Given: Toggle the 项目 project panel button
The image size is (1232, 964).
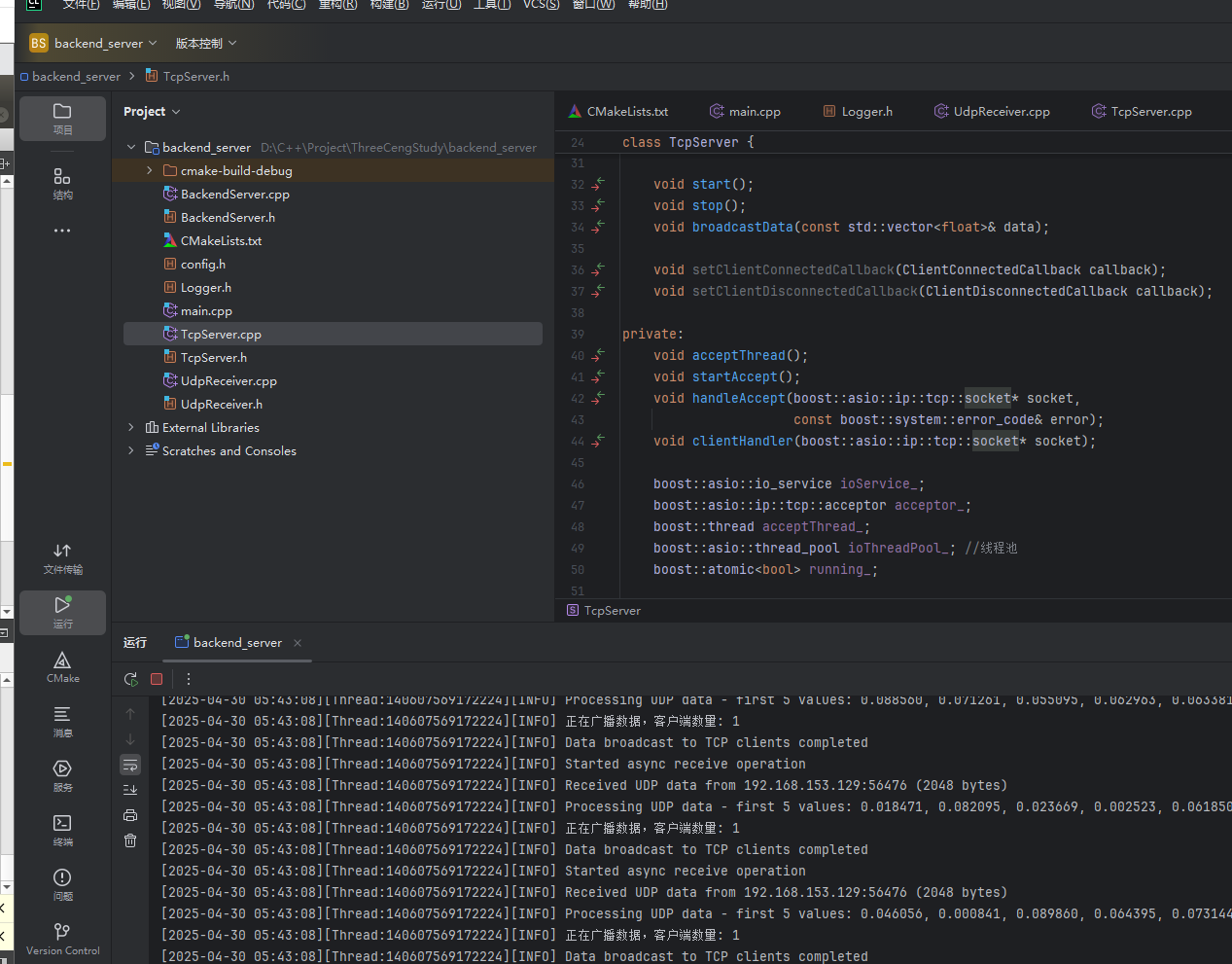Looking at the screenshot, I should click(x=62, y=118).
